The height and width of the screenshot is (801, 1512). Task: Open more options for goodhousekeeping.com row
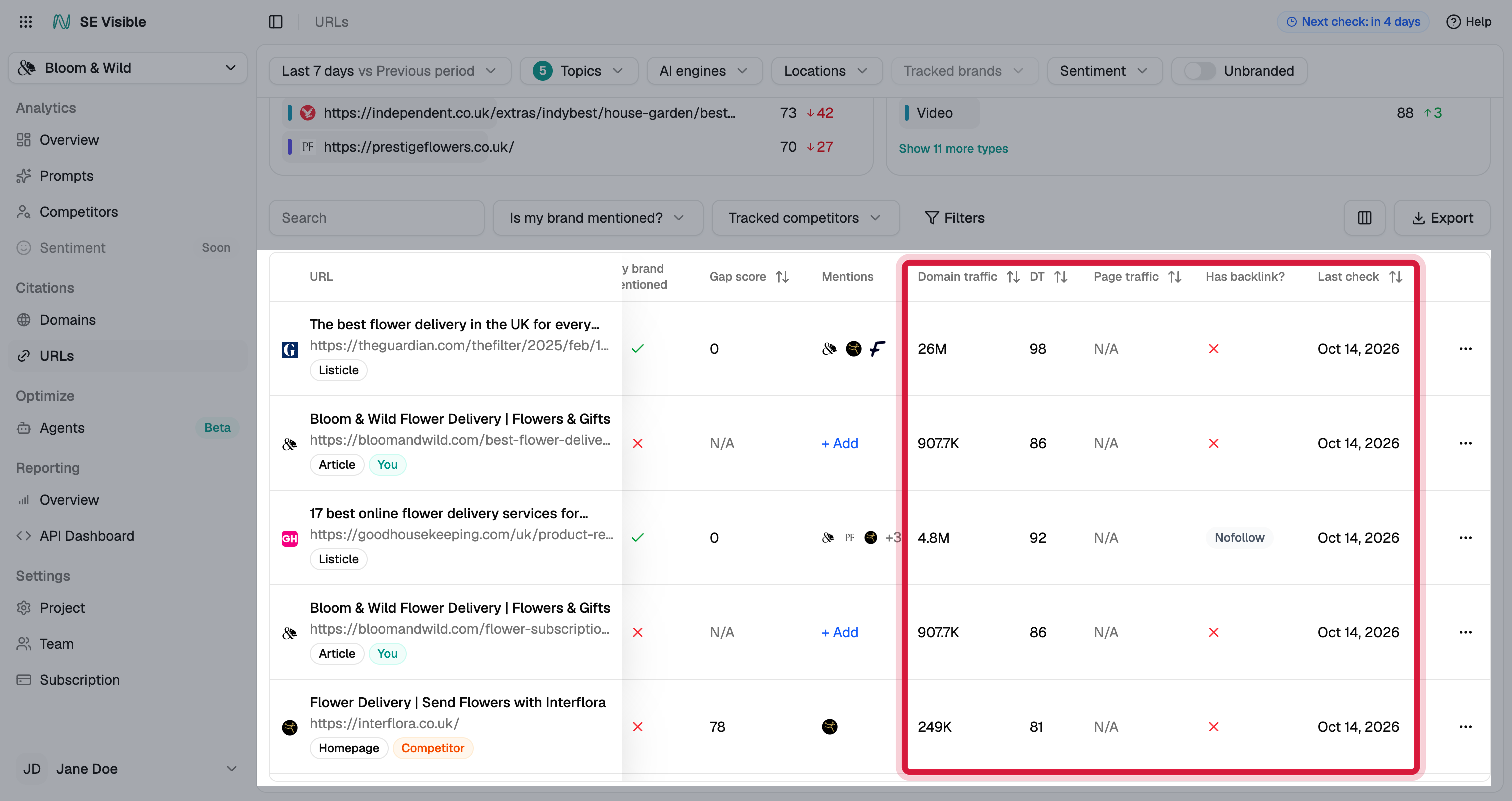[x=1465, y=538]
